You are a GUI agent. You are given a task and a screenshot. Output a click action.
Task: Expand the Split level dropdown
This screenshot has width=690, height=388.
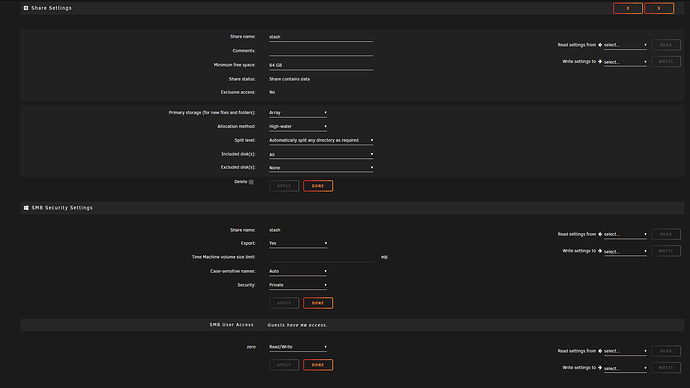pos(321,140)
